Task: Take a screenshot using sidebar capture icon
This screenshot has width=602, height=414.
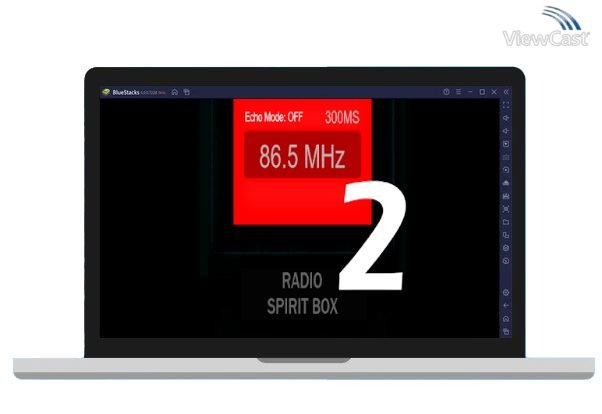Action: [506, 209]
